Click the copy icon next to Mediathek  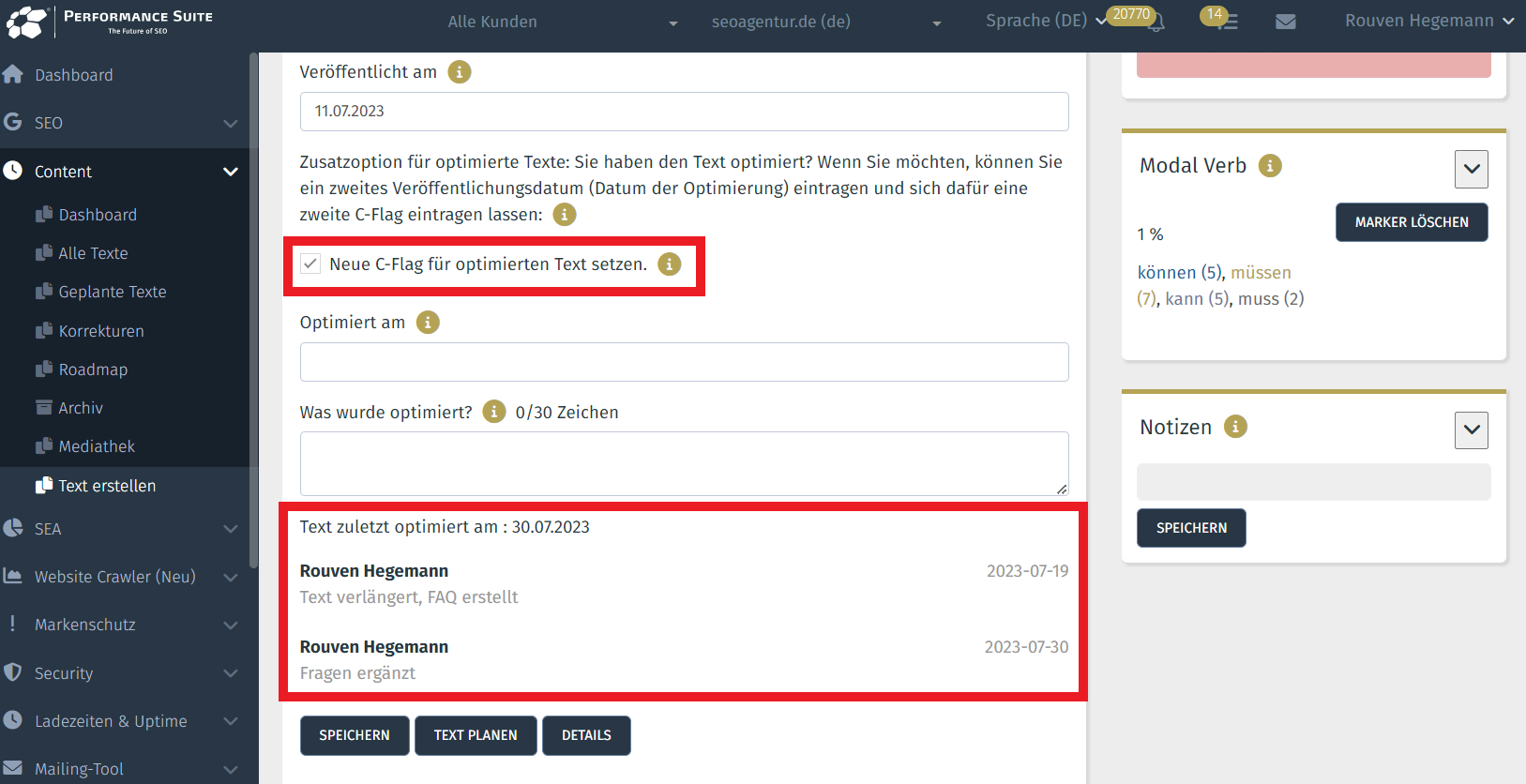click(x=44, y=445)
